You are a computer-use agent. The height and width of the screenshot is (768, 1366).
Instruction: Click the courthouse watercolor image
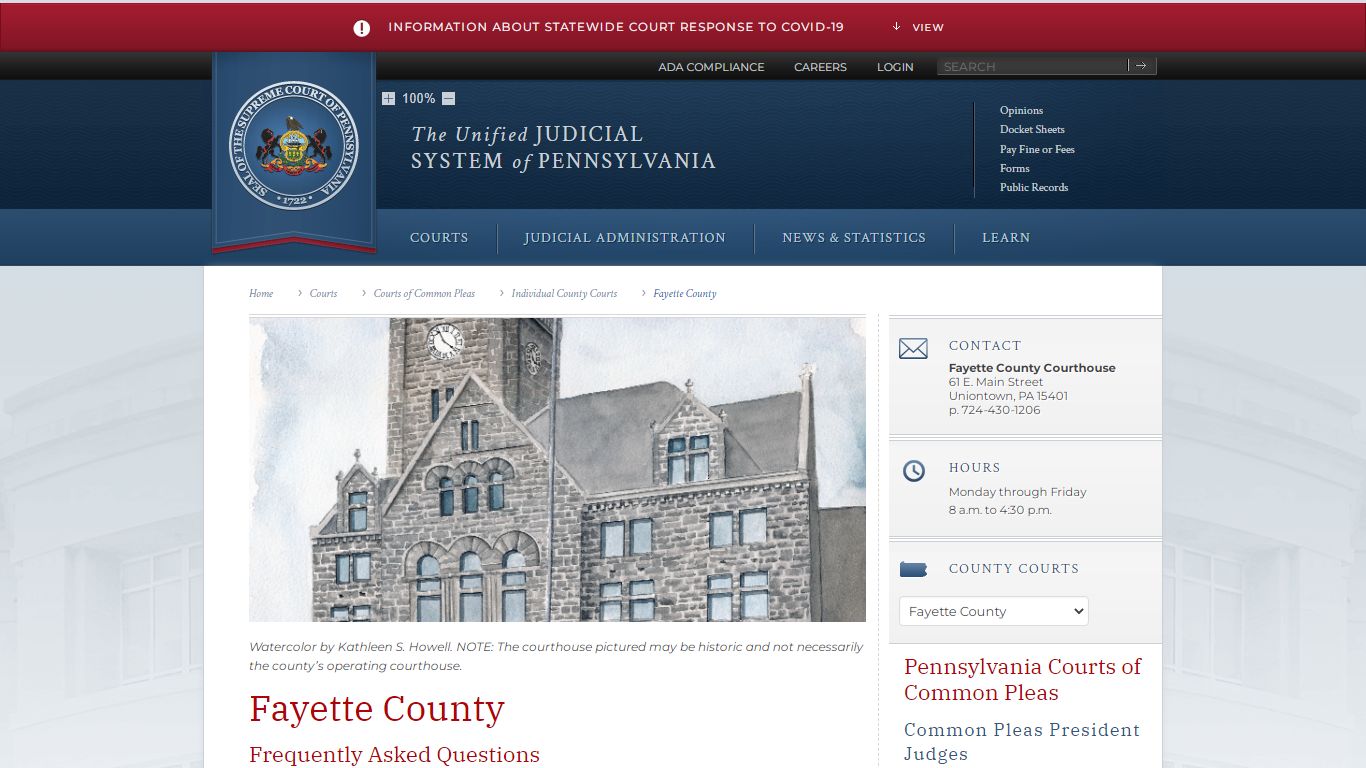tap(557, 470)
